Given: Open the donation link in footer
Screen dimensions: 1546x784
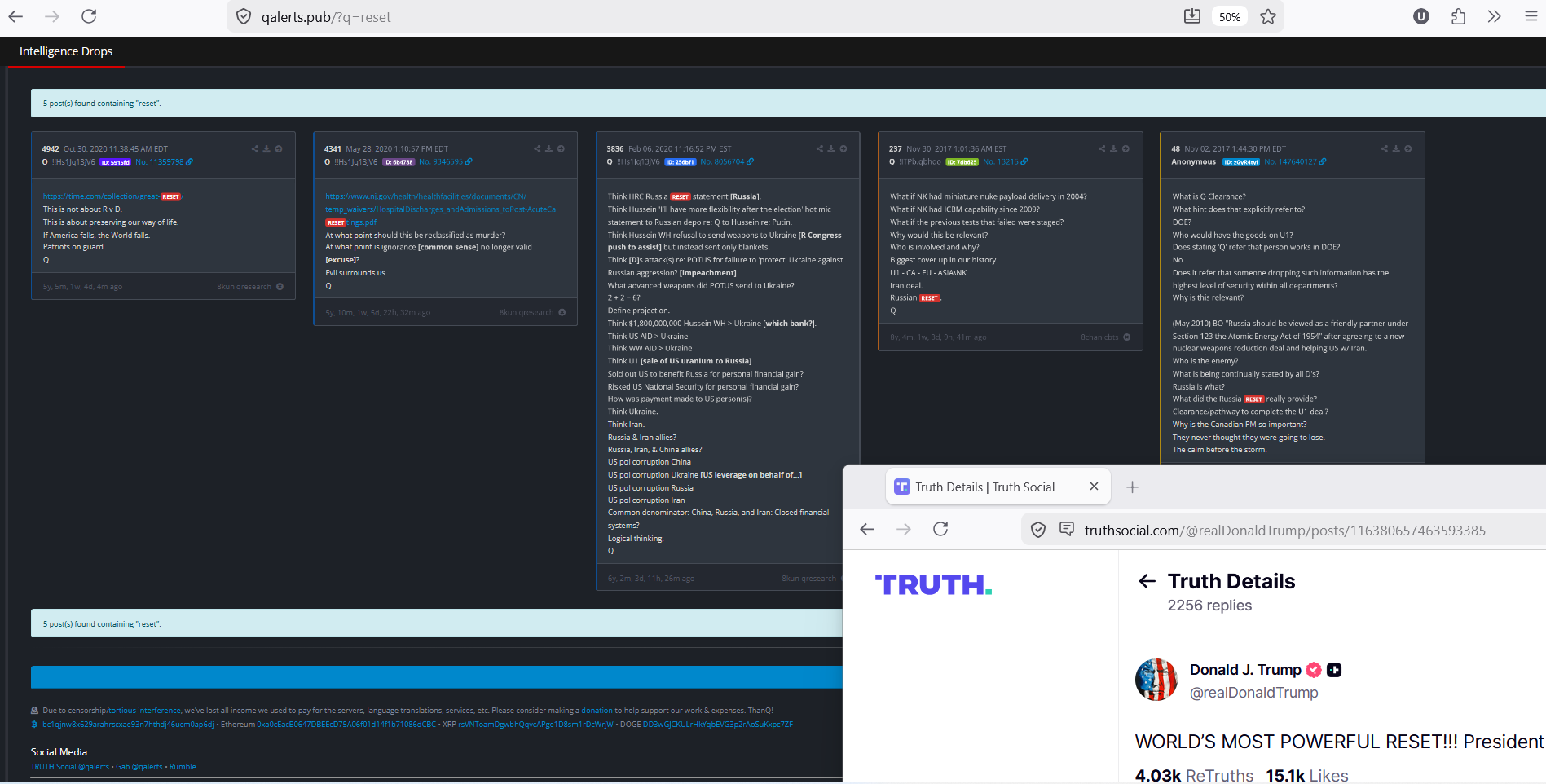Looking at the screenshot, I should point(597,711).
